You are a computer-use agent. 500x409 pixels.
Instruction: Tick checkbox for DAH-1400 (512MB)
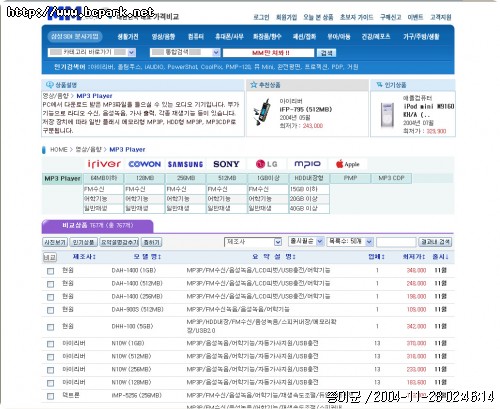(50, 284)
